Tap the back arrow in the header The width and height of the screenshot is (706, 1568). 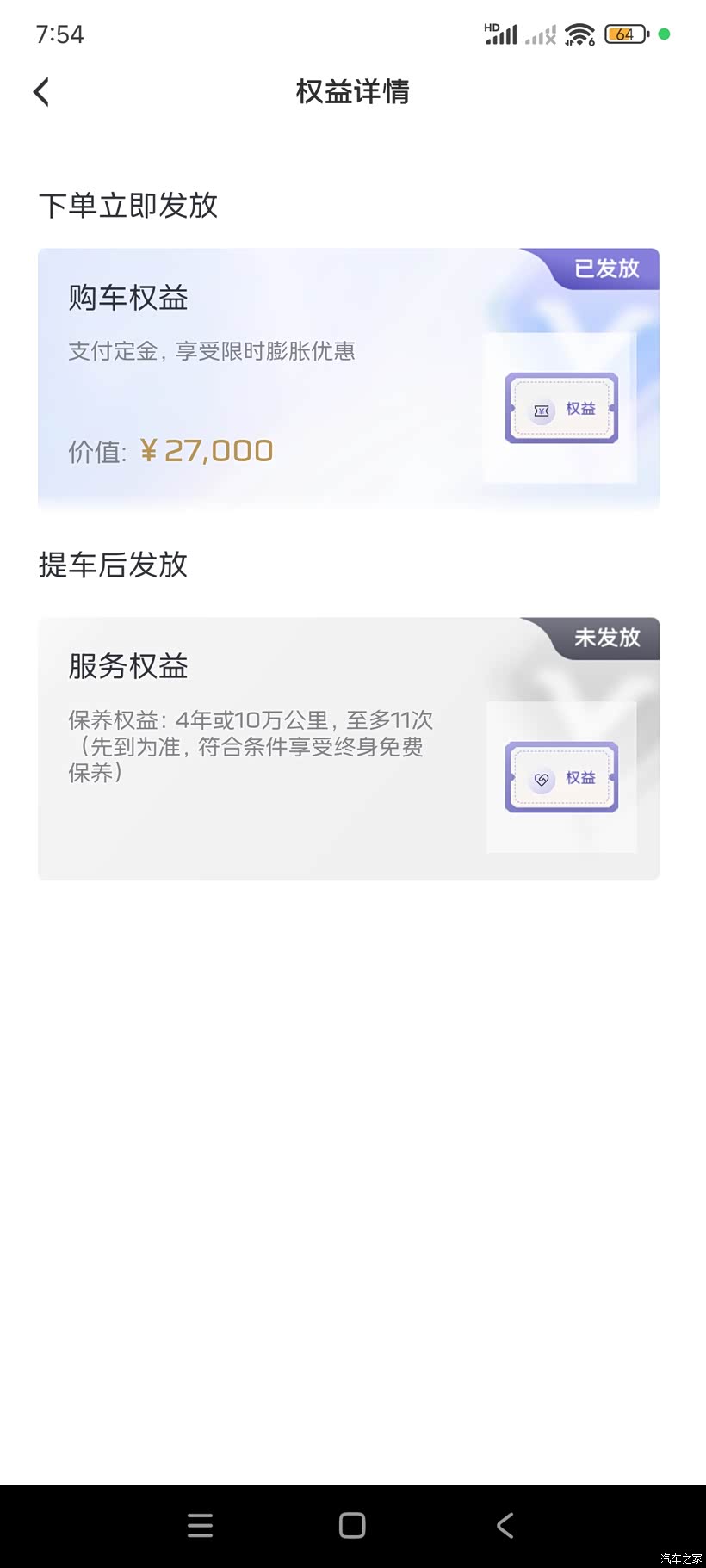(x=41, y=92)
